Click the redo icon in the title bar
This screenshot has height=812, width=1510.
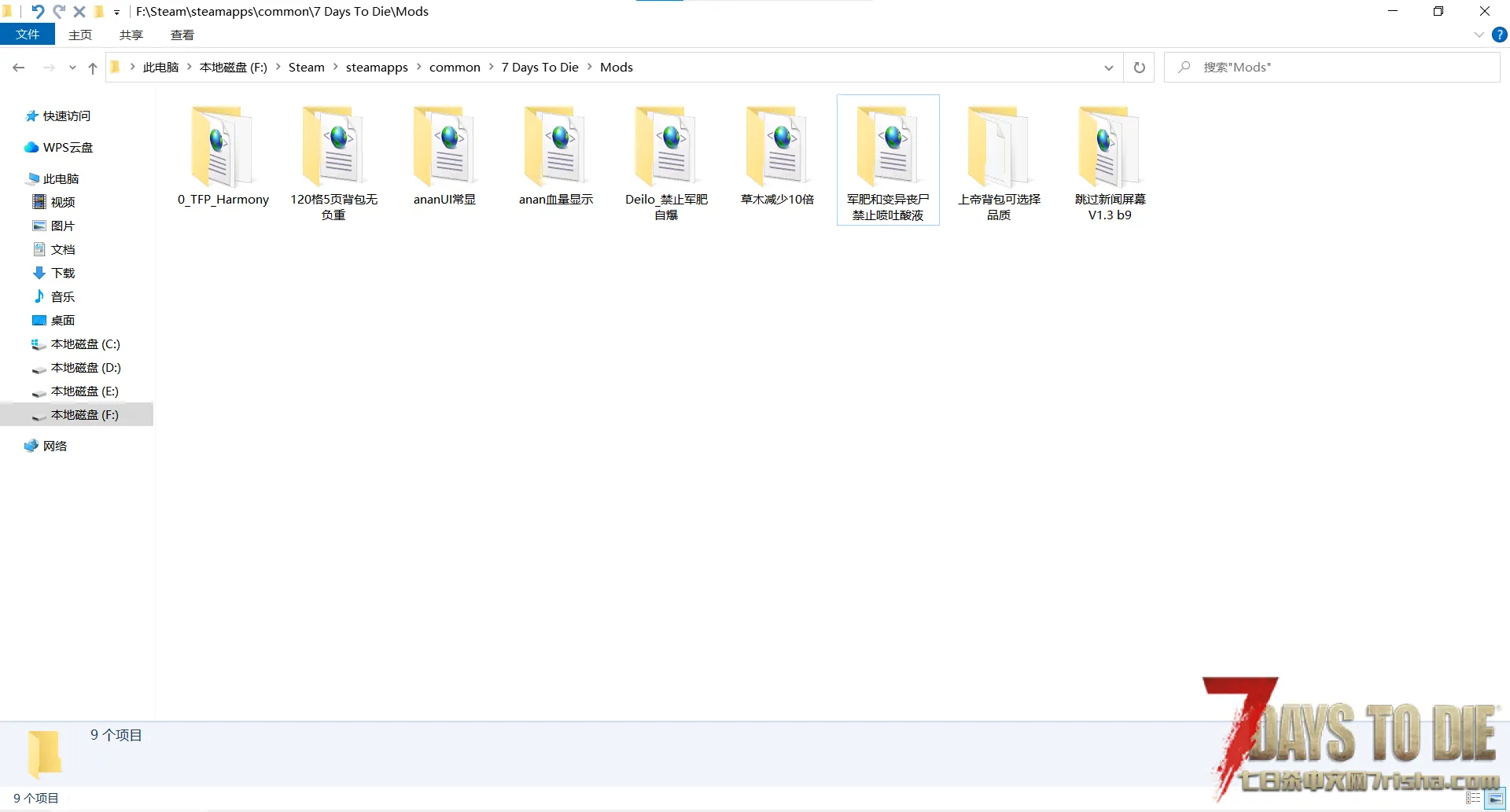pyautogui.click(x=58, y=11)
